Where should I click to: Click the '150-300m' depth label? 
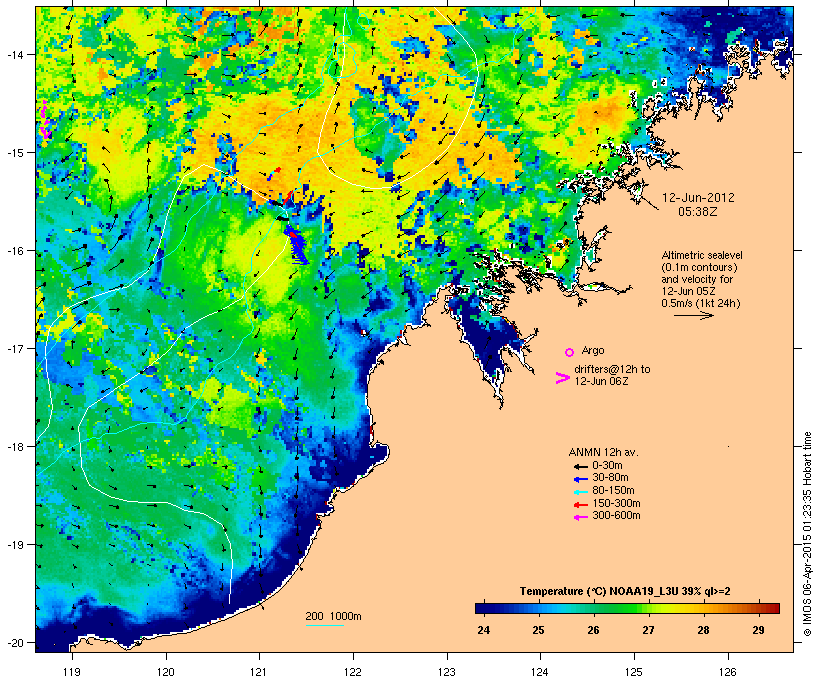(x=616, y=503)
